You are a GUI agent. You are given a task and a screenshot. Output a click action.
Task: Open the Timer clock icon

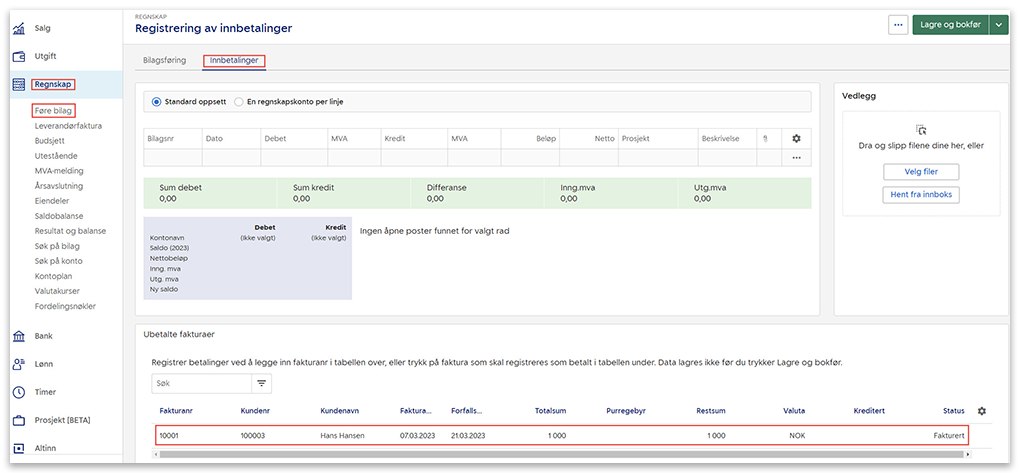pos(19,392)
